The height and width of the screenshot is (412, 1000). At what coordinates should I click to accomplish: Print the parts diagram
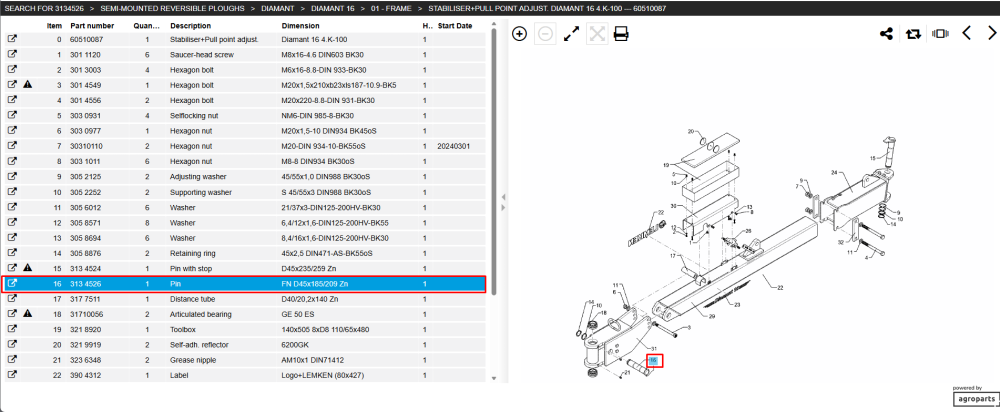[x=621, y=34]
